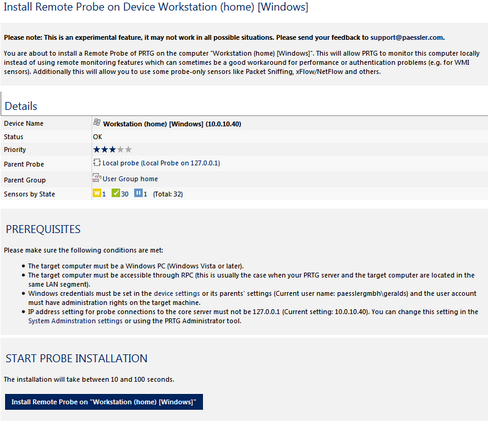Set priority to two stars
Screen dimensions: 490x424
coord(105,149)
